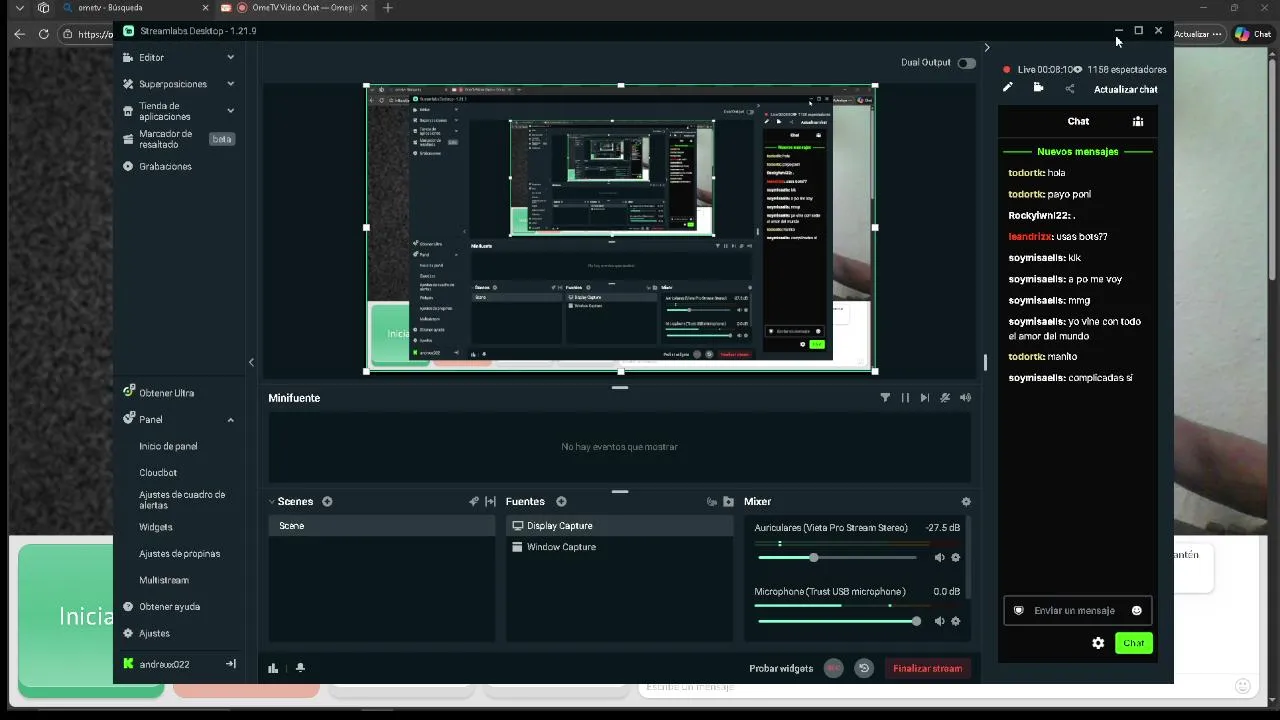Image resolution: width=1280 pixels, height=720 pixels.
Task: Add a new source with Fuentes plus
Action: (x=561, y=502)
